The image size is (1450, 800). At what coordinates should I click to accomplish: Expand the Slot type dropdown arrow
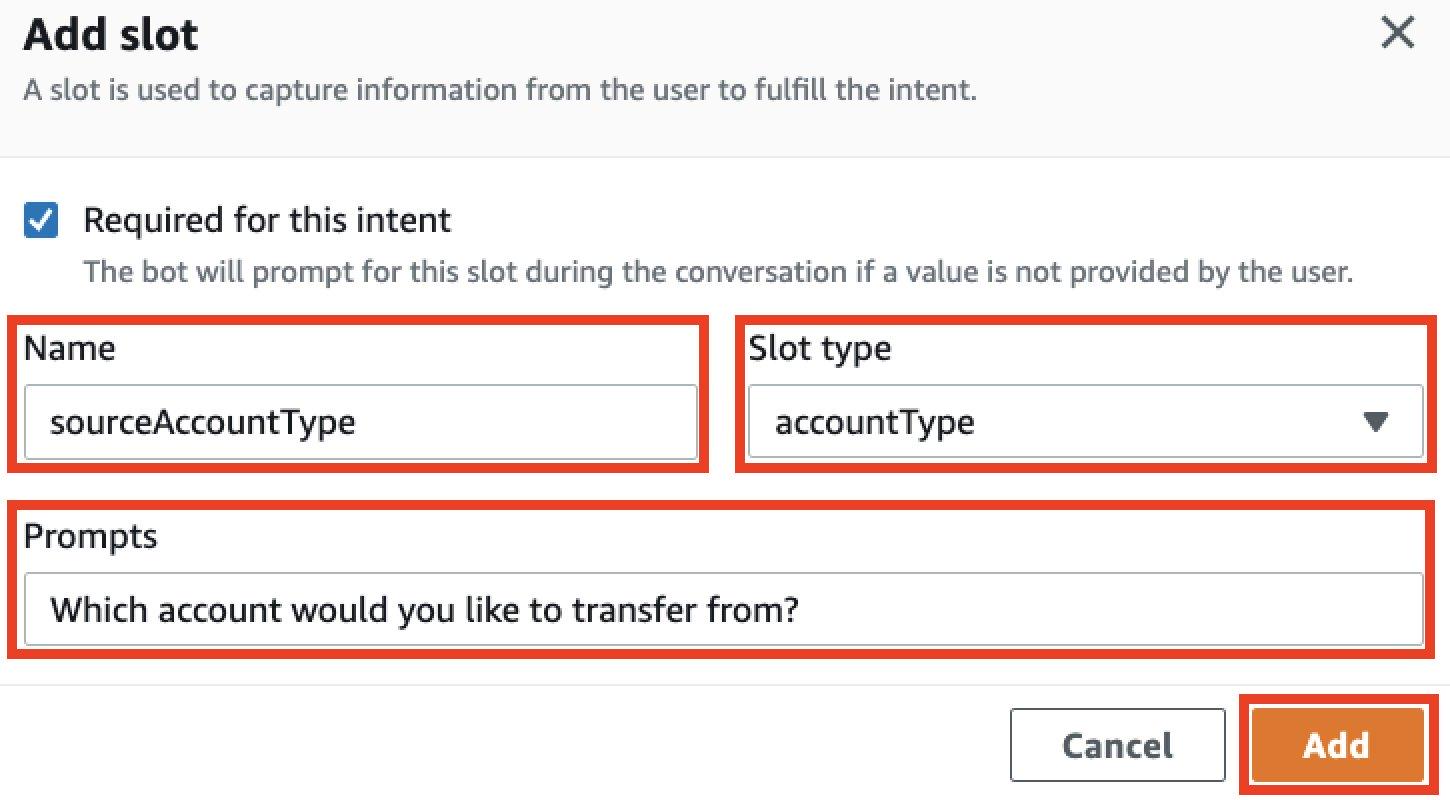coord(1376,422)
